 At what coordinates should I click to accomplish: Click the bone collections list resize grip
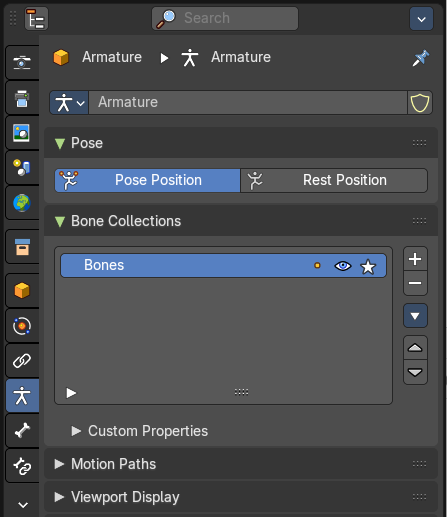[241, 392]
